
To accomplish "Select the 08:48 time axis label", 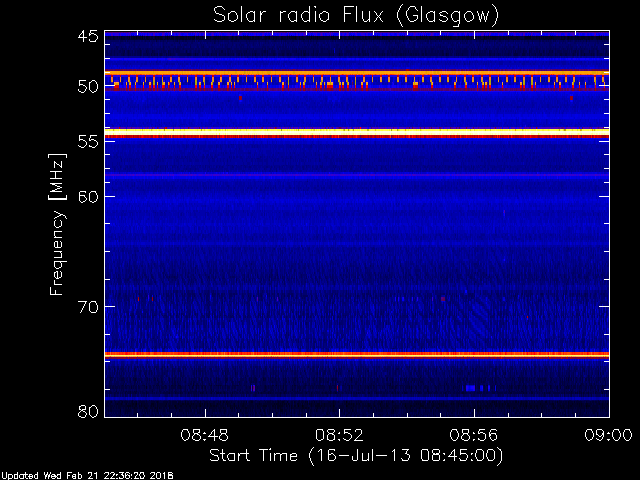I will coord(205,436).
